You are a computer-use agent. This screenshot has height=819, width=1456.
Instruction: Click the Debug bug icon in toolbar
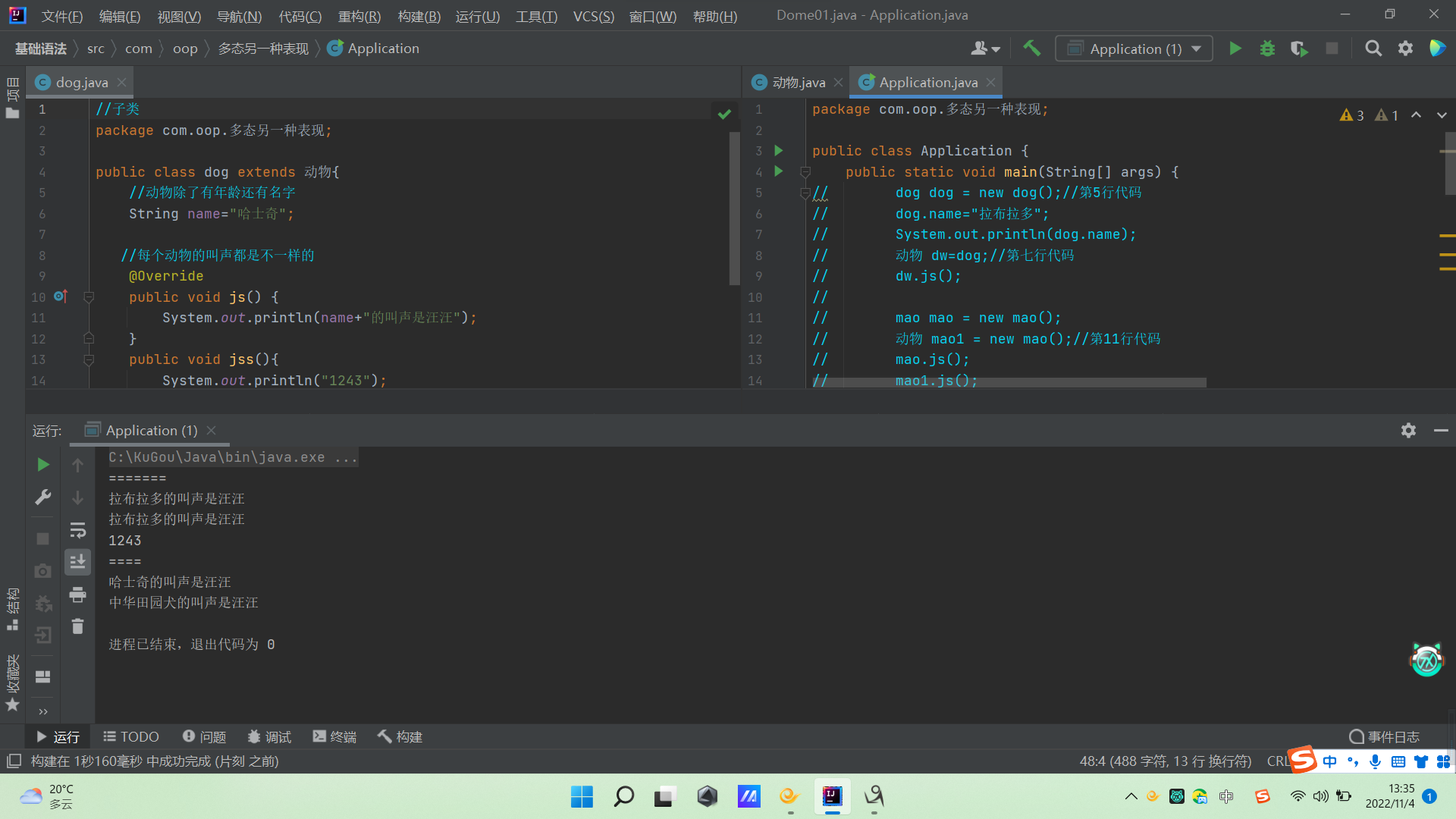[1267, 49]
